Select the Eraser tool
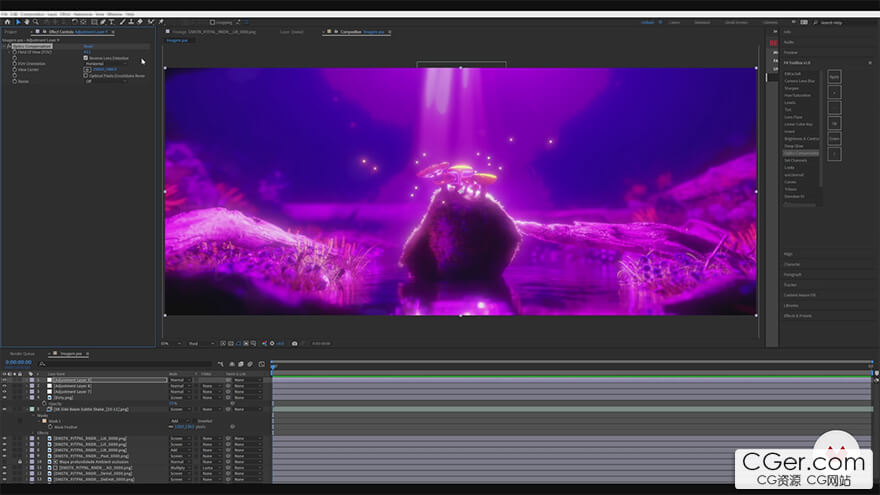Image resolution: width=880 pixels, height=495 pixels. 140,22
